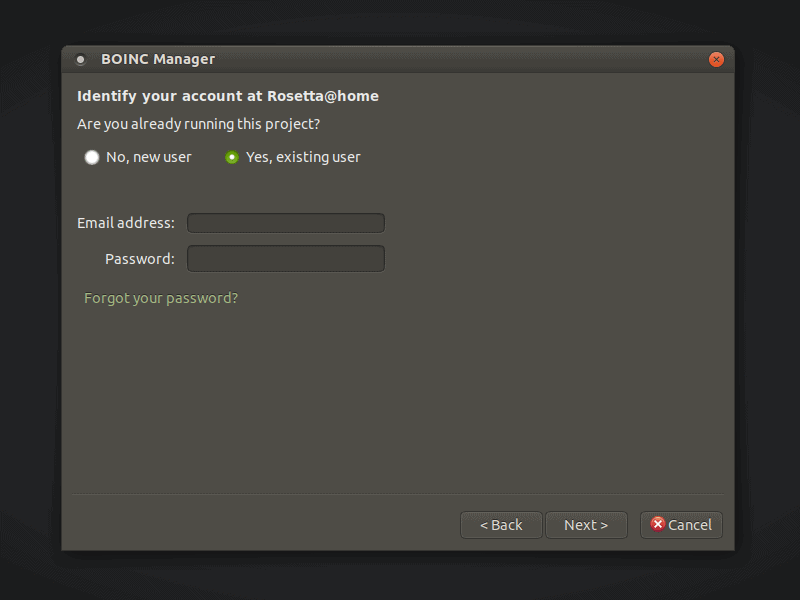Select the "Yes, existing user" radio button
Image resolution: width=800 pixels, height=600 pixels.
(232, 157)
